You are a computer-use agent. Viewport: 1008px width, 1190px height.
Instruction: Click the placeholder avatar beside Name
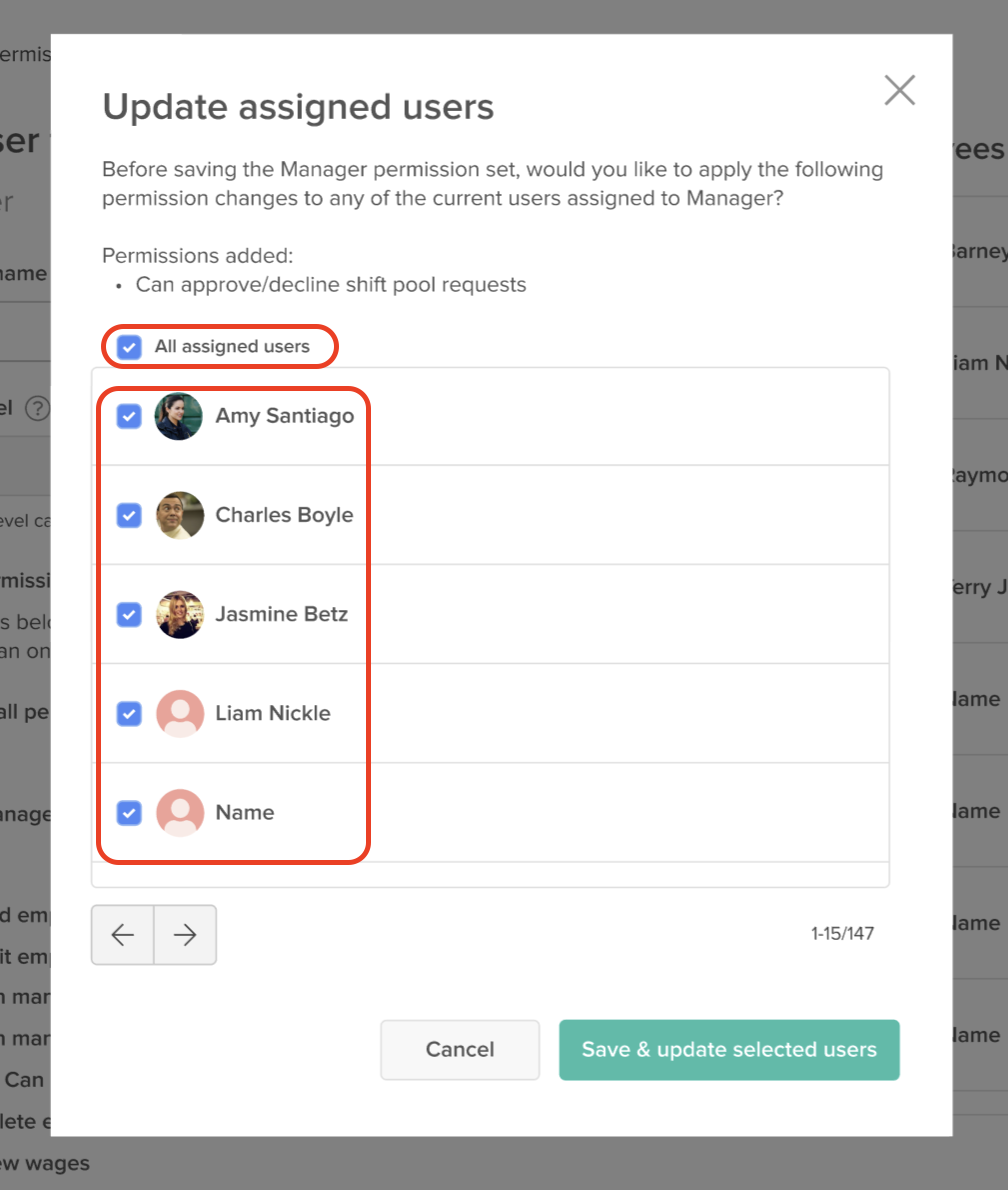pyautogui.click(x=180, y=813)
